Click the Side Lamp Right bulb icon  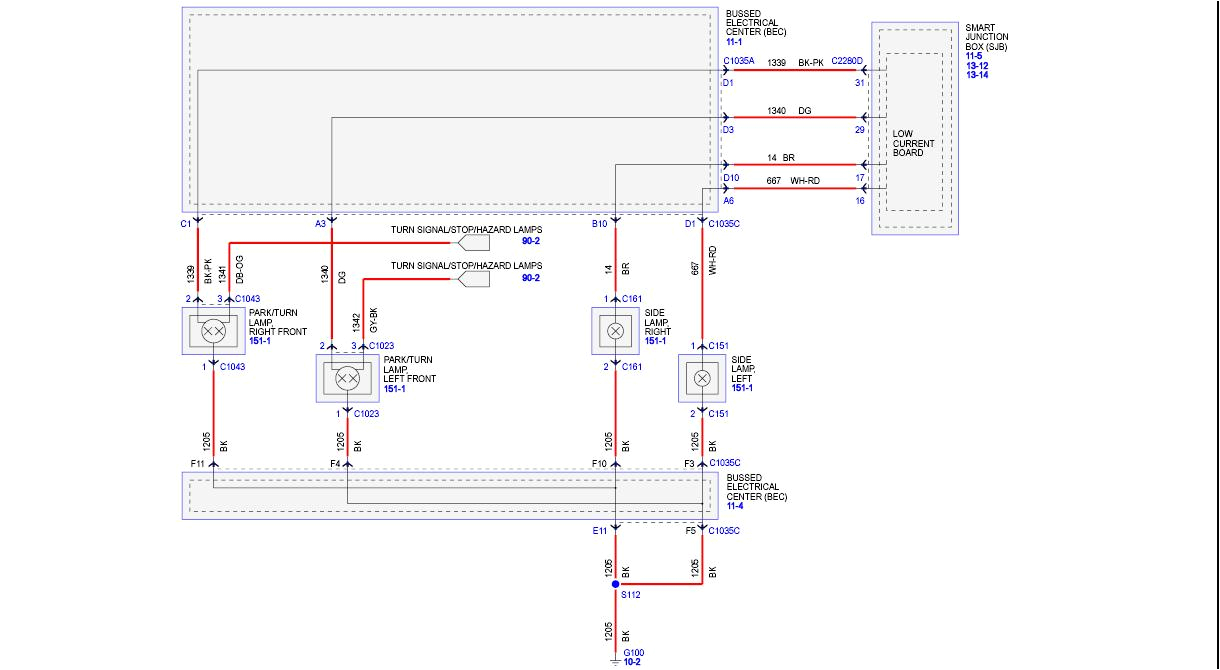tap(617, 330)
